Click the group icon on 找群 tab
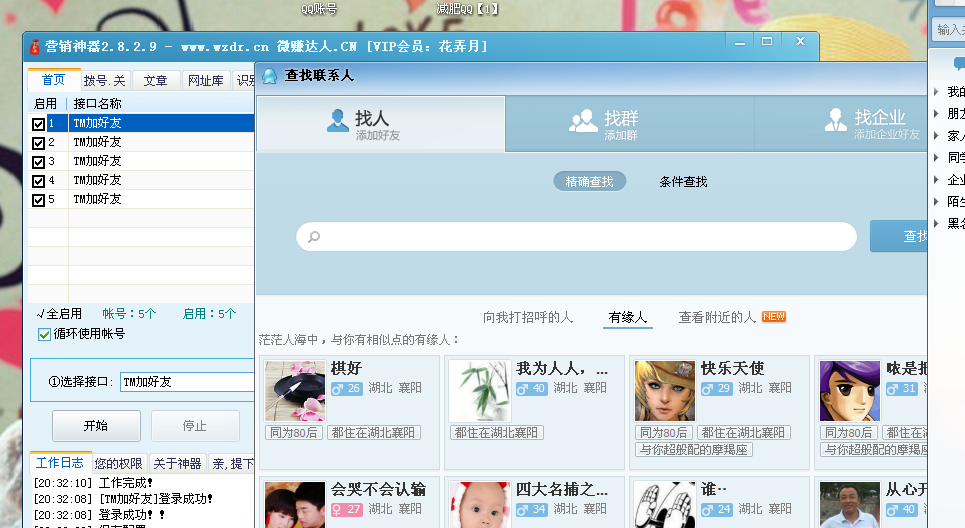 (583, 121)
